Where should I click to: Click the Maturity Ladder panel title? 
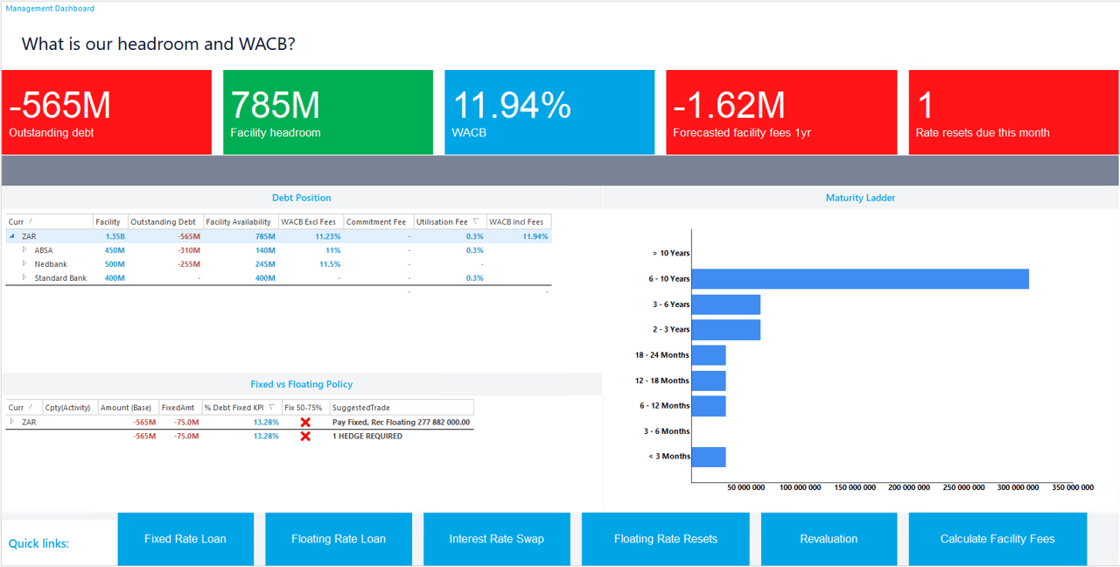[x=861, y=198]
